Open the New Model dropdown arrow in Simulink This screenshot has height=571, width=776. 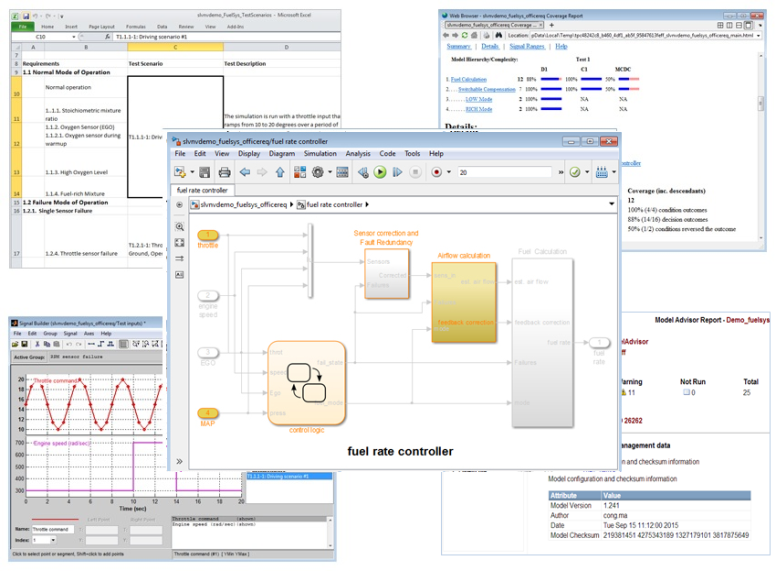(x=193, y=172)
